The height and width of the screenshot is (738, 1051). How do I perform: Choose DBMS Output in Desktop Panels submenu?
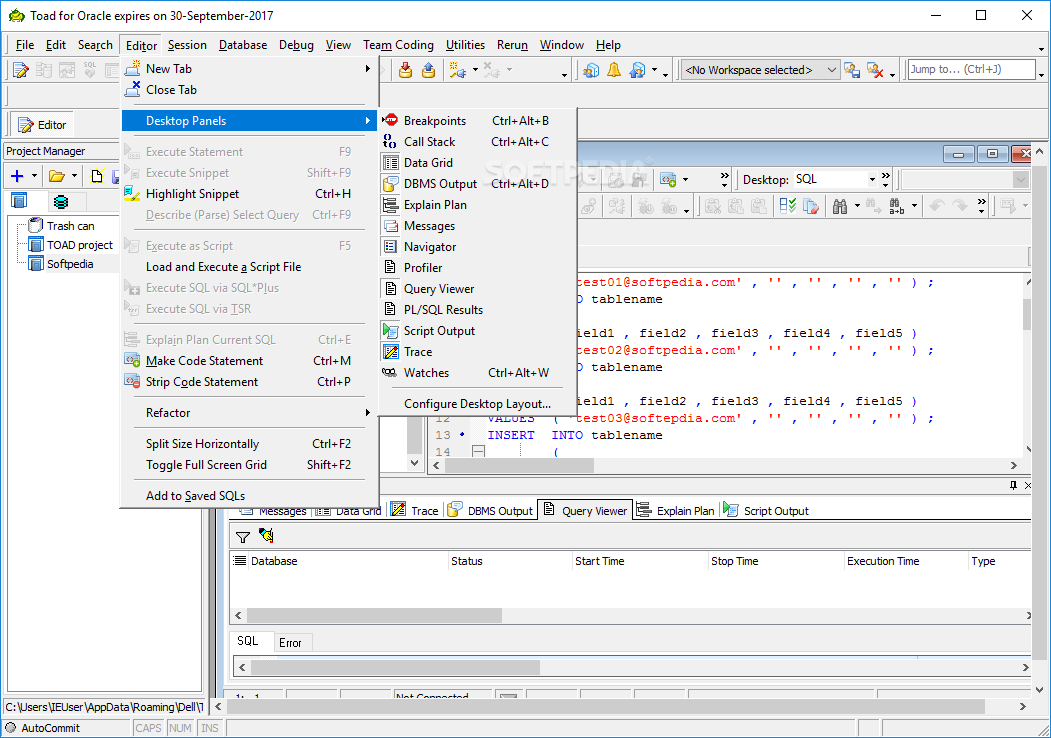[x=477, y=184]
